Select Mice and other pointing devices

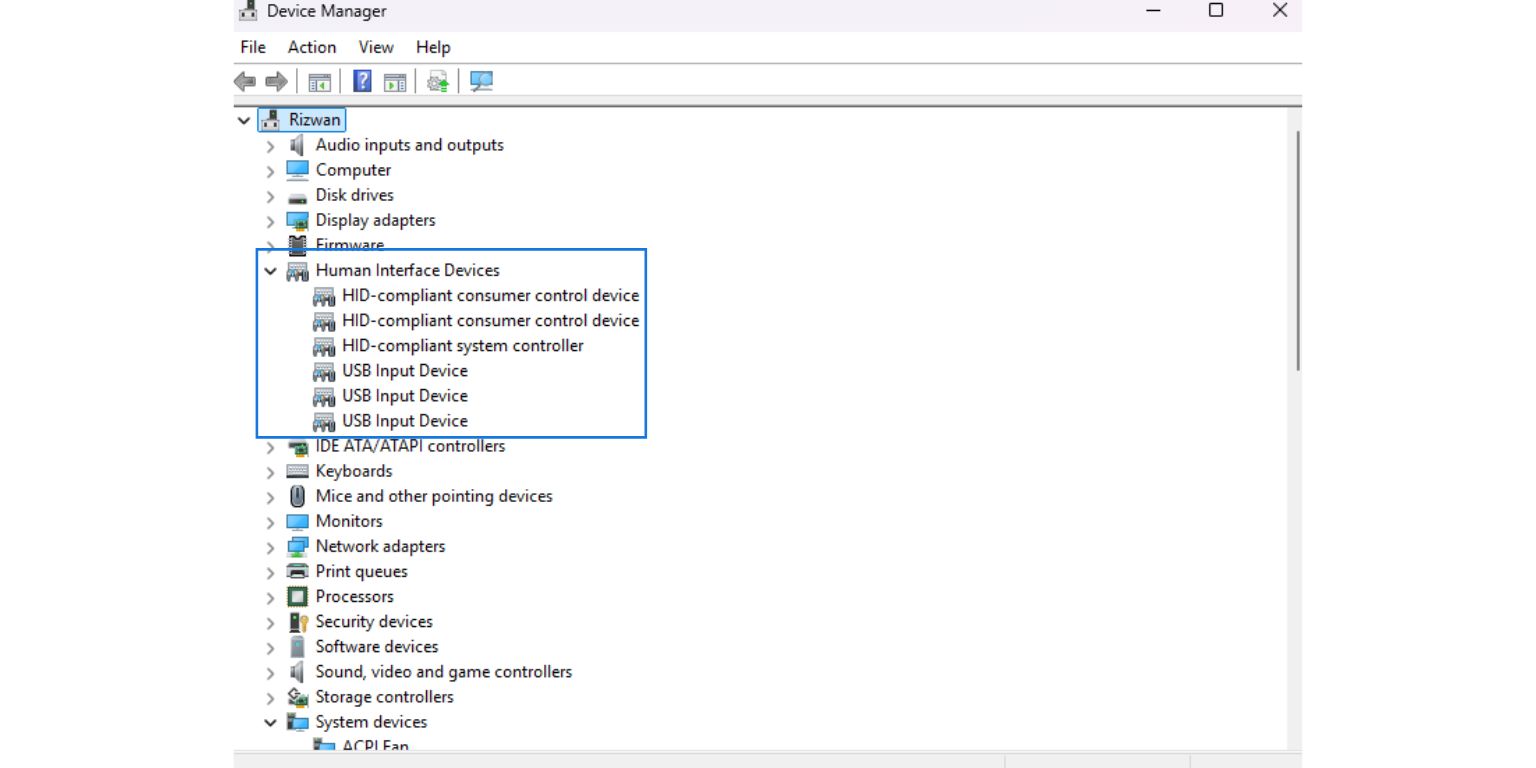[433, 496]
